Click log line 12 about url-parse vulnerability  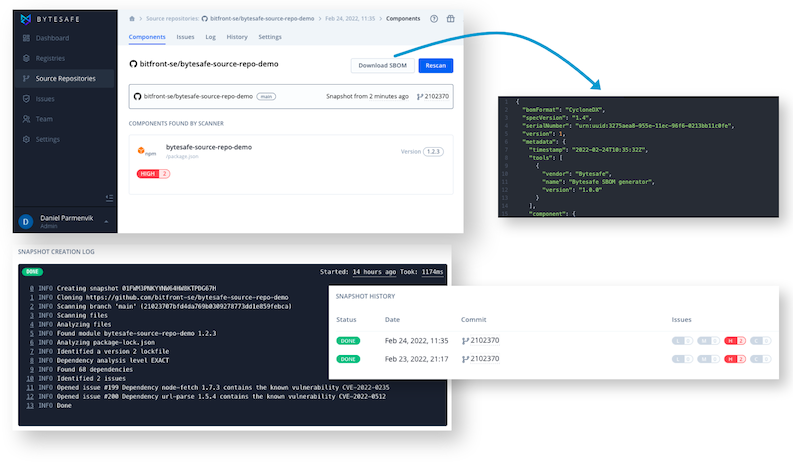point(206,397)
